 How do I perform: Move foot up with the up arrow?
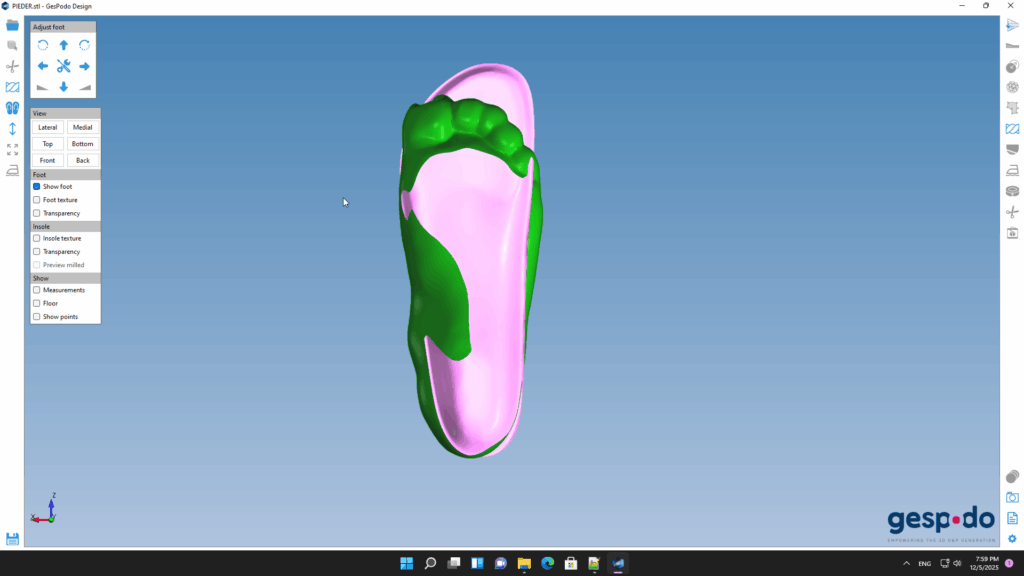pos(63,45)
